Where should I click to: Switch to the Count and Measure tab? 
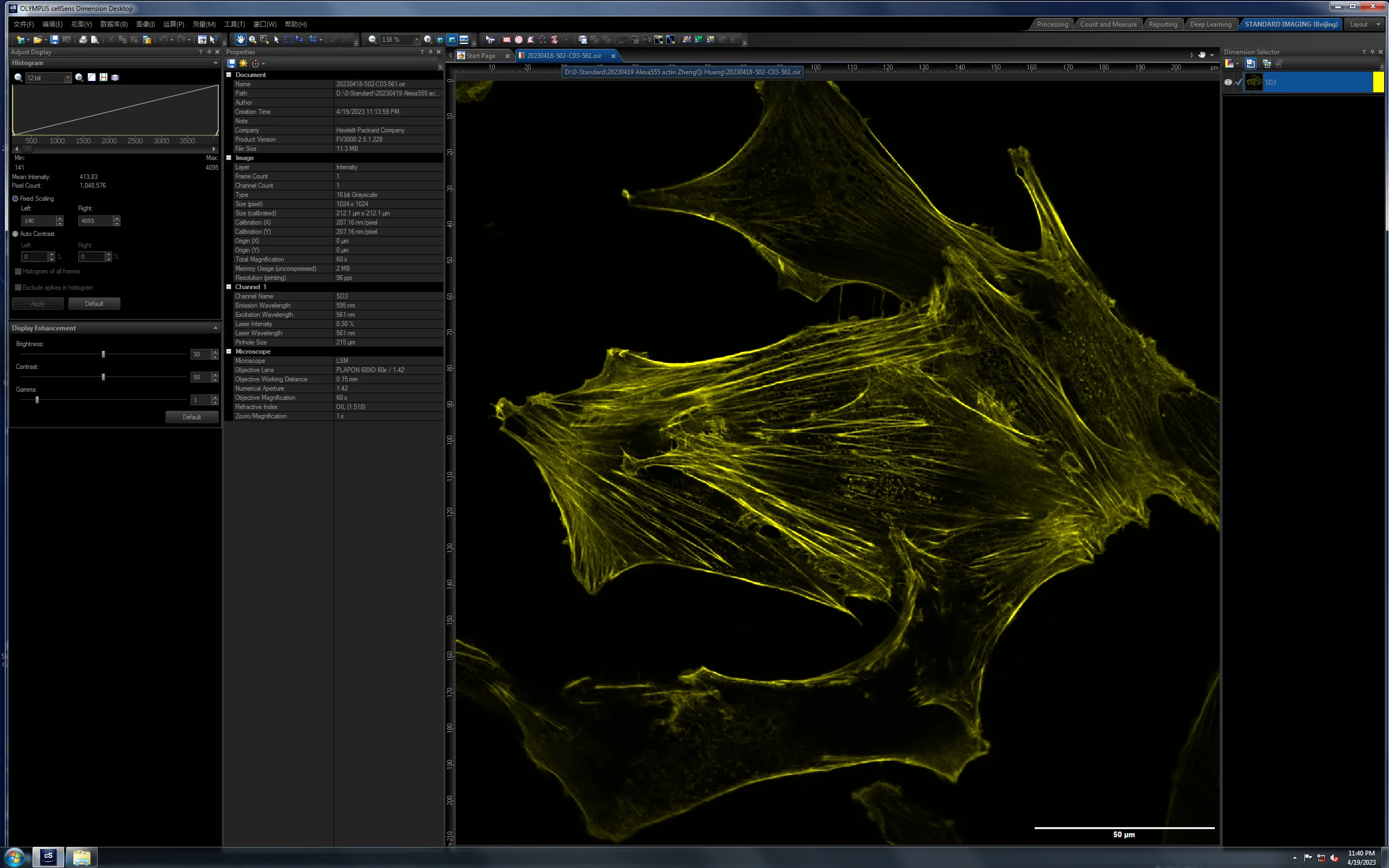(1108, 24)
